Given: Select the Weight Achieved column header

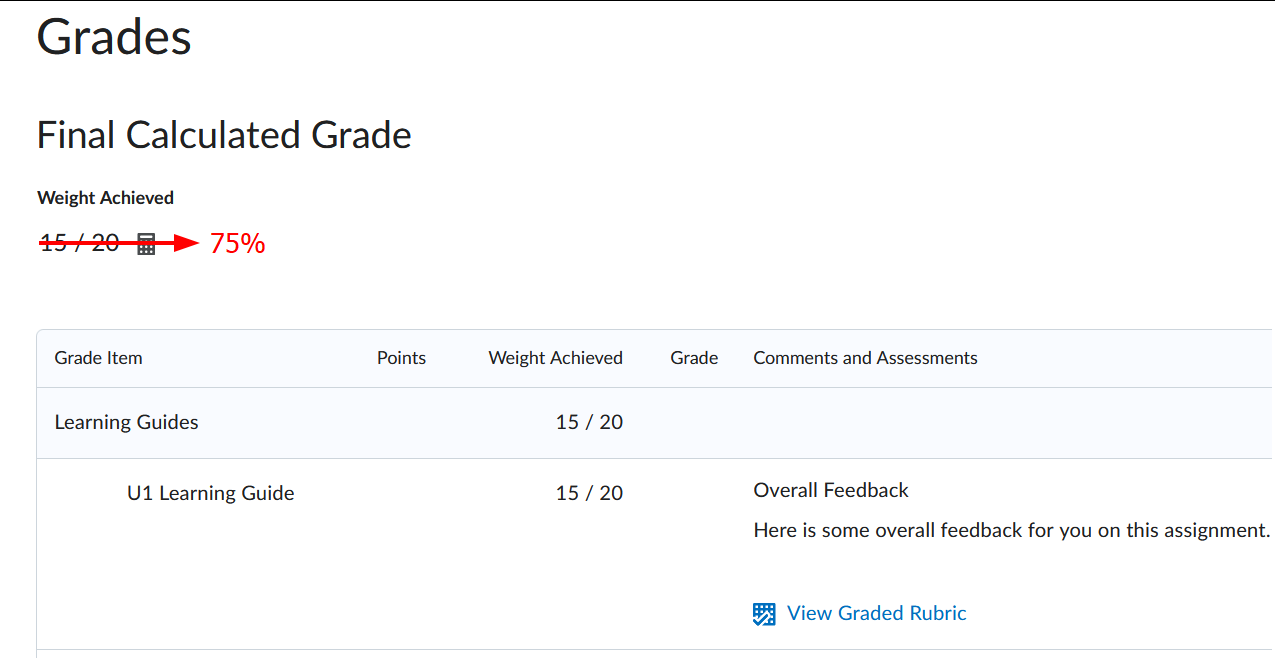Looking at the screenshot, I should pos(555,358).
